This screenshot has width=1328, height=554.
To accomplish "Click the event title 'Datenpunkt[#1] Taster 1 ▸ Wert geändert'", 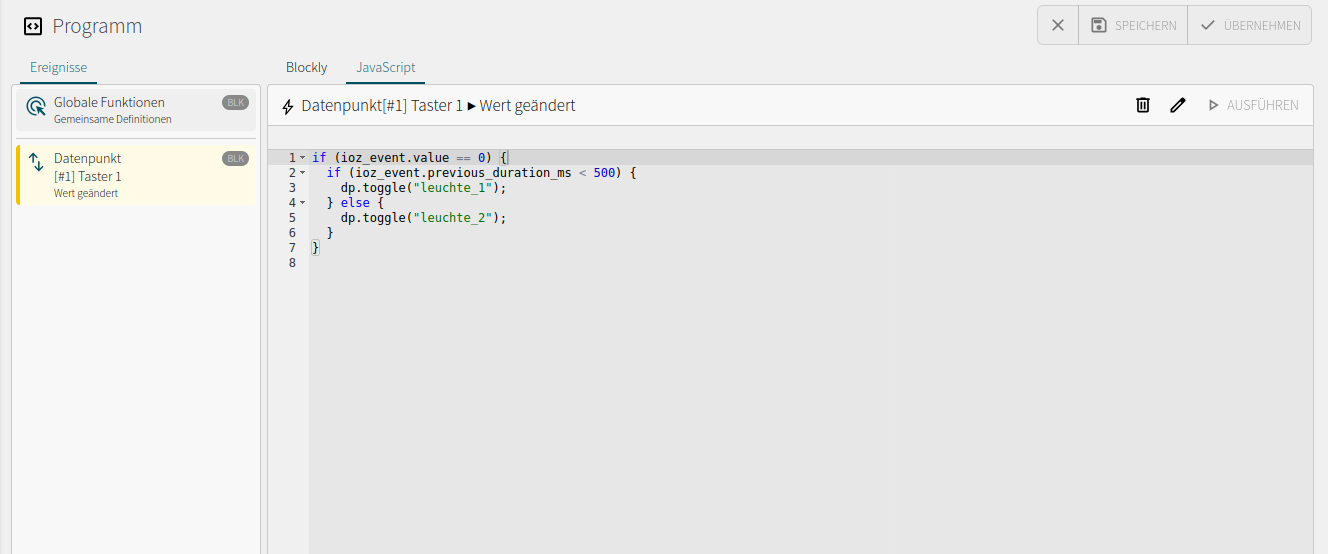I will (x=438, y=105).
